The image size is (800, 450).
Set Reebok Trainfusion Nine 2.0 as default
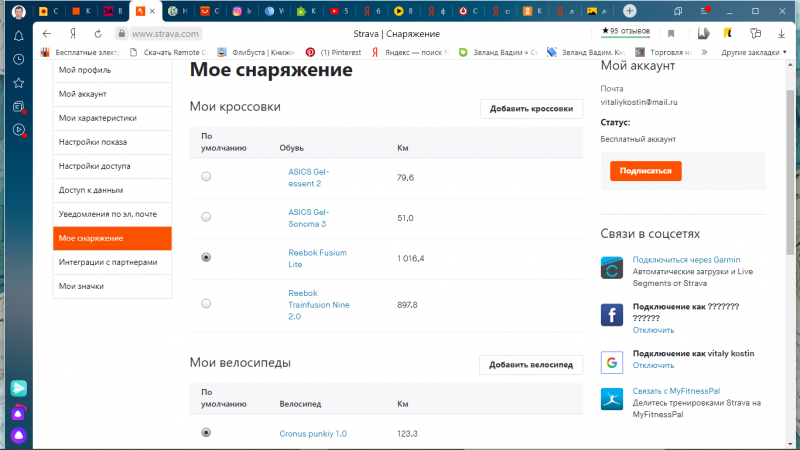tap(206, 304)
